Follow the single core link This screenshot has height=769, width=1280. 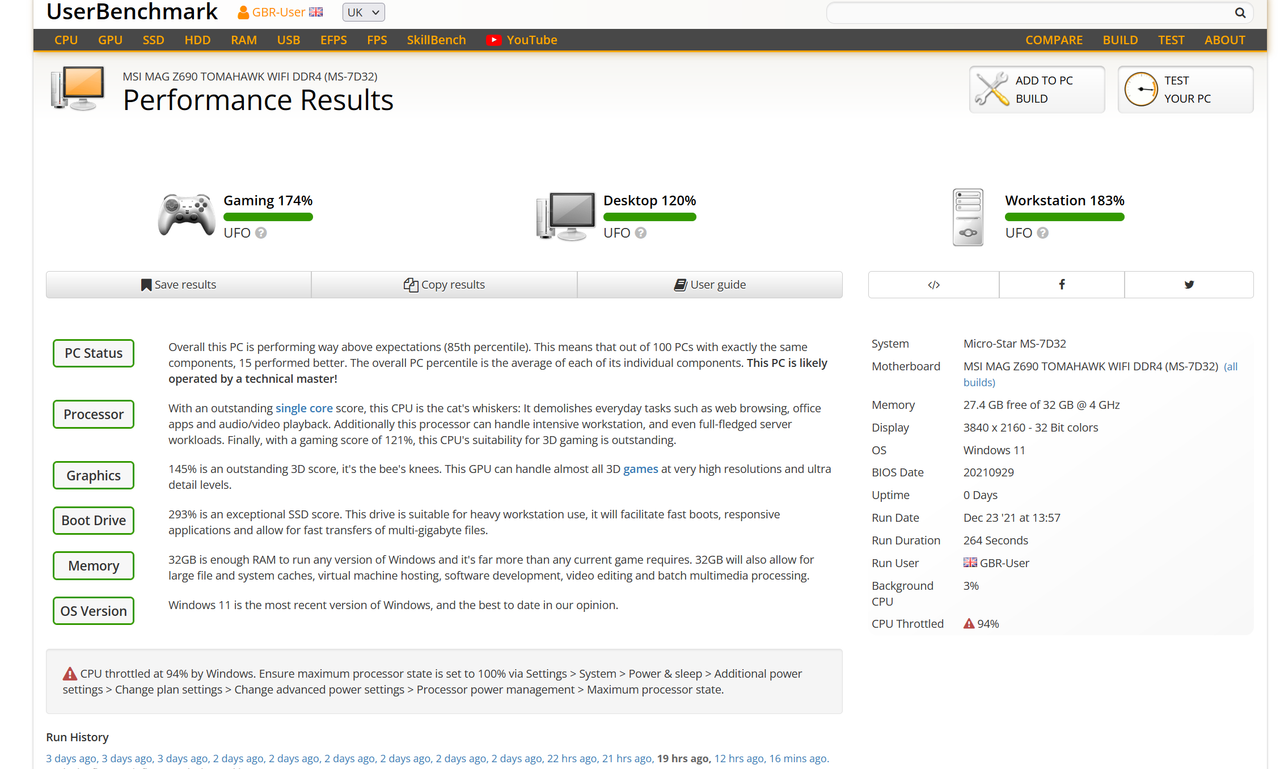[304, 408]
